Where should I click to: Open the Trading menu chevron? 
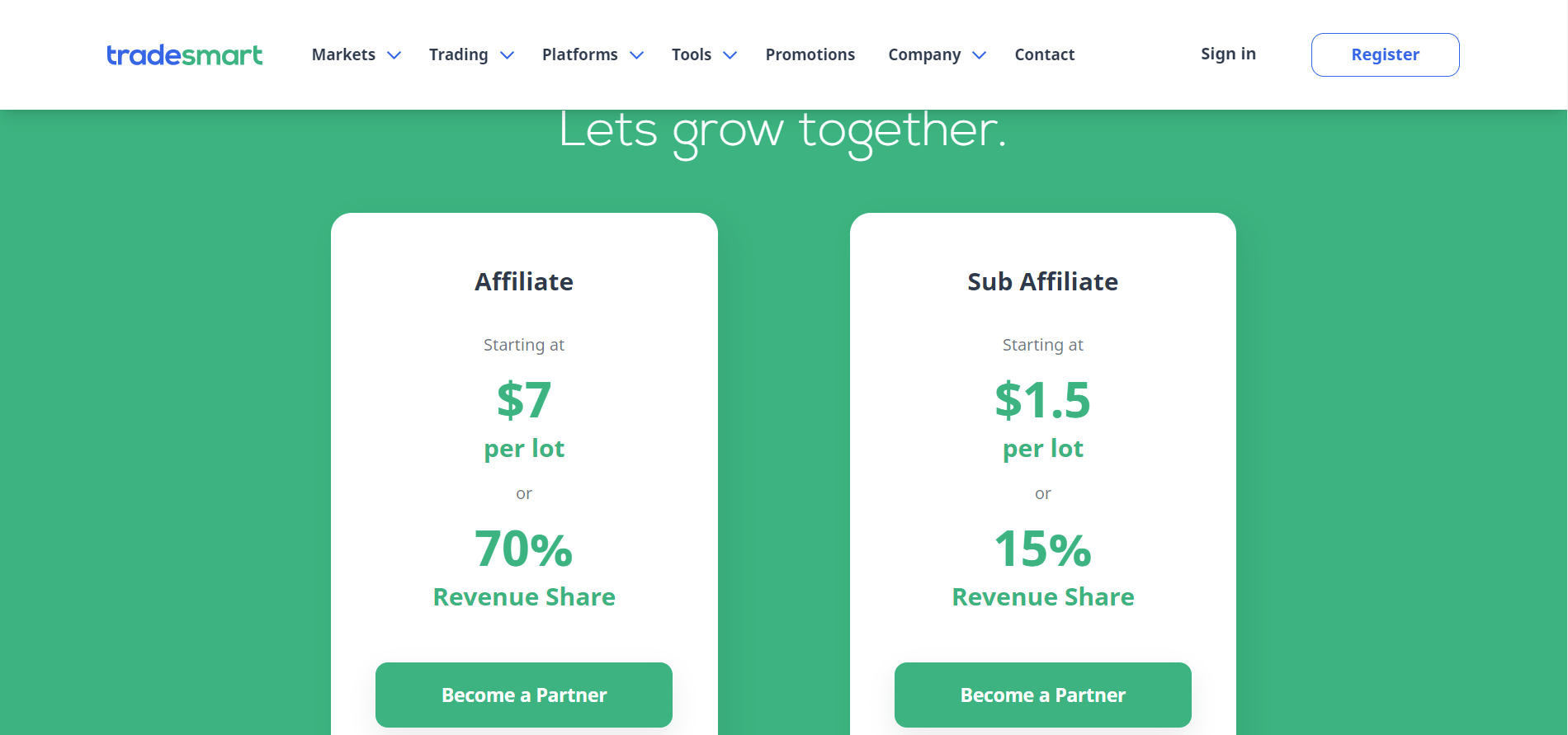click(x=508, y=55)
